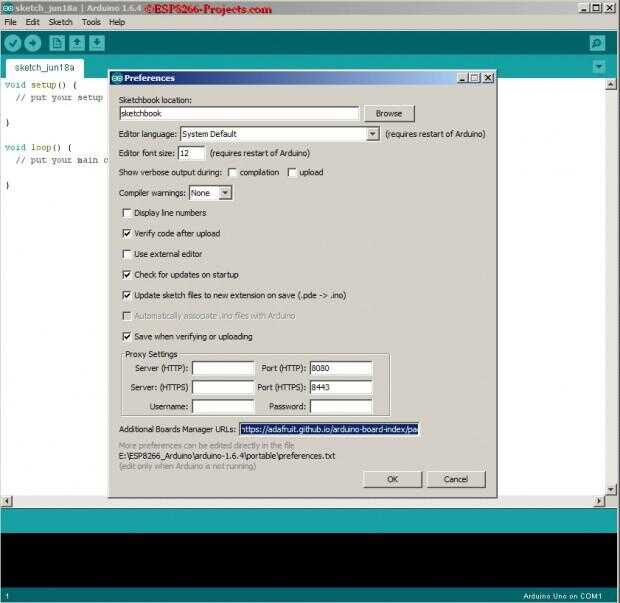
Task: Click the editor vertical scrollbar up arrow
Action: (611, 84)
